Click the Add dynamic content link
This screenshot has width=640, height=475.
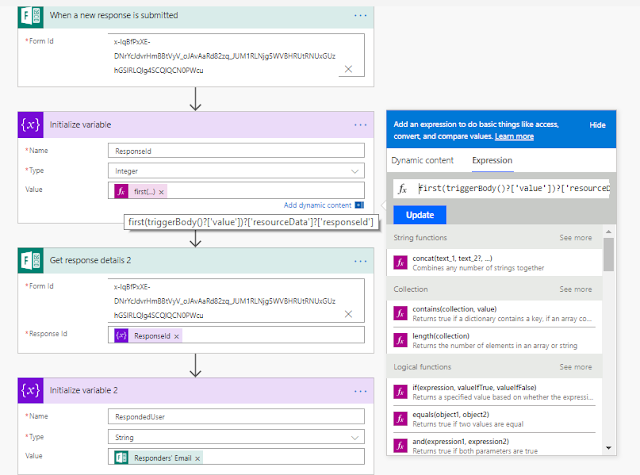coord(318,205)
